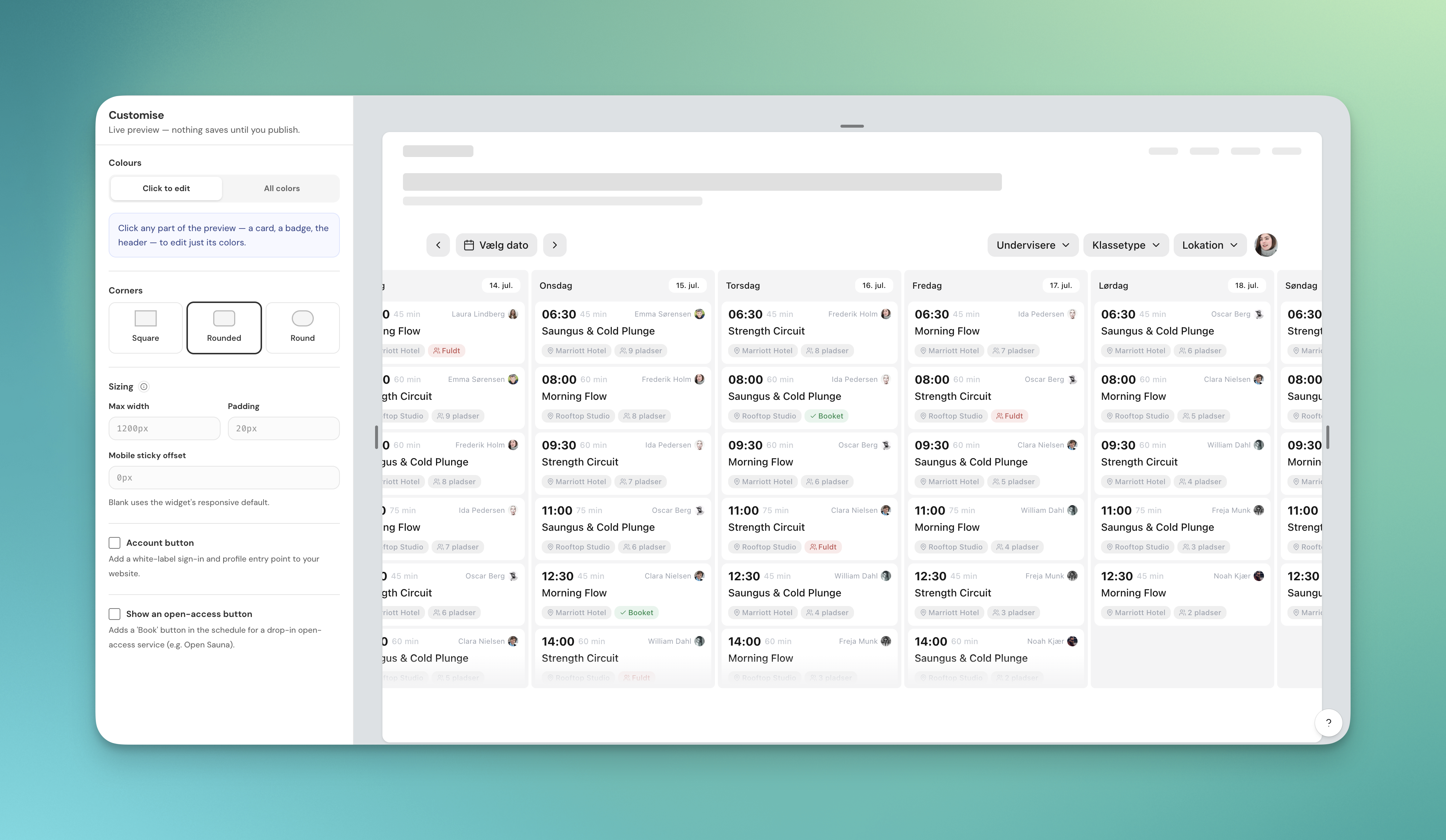This screenshot has width=1446, height=840.
Task: Click Oscar Berg name on Onsdag 11:00 class
Action: tap(671, 510)
